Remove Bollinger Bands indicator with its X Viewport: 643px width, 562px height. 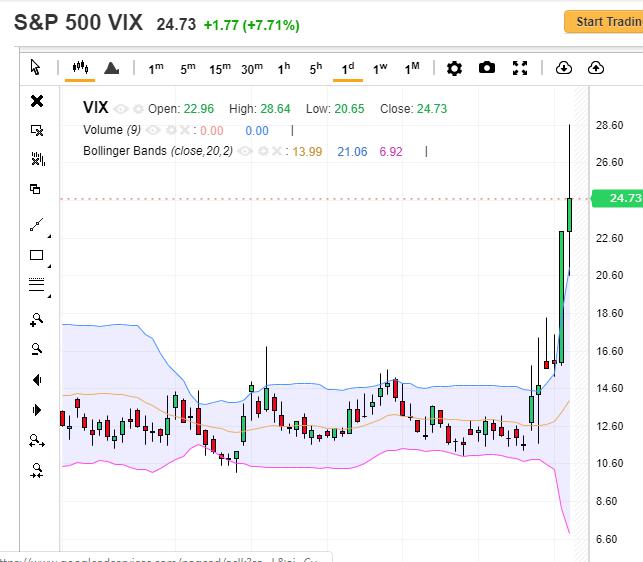pos(277,151)
